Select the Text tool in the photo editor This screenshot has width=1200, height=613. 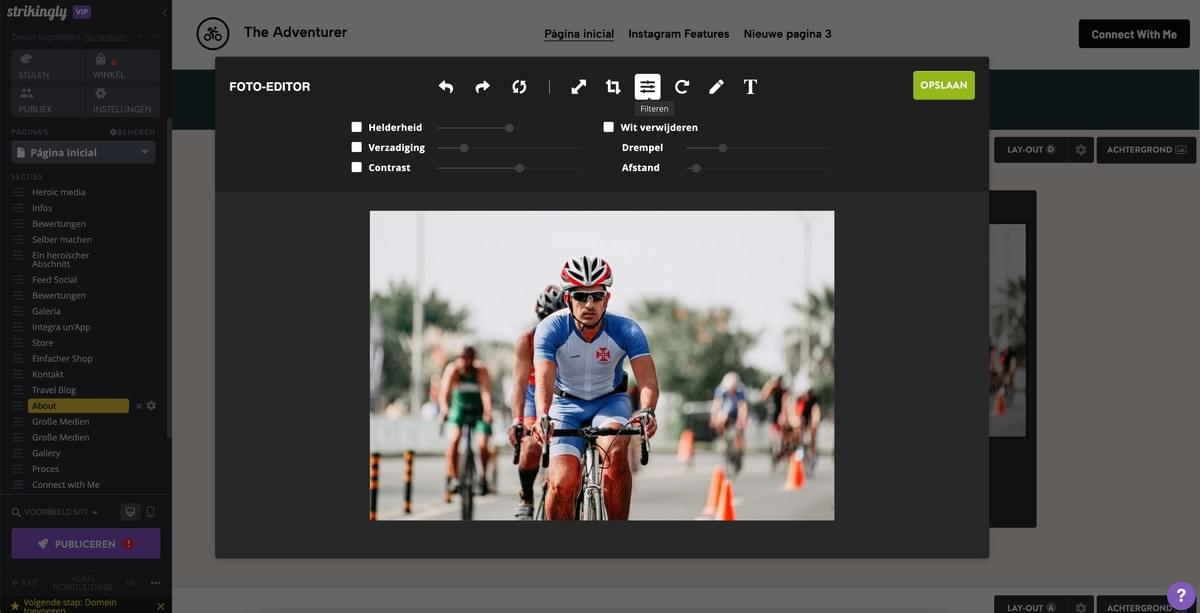click(750, 86)
